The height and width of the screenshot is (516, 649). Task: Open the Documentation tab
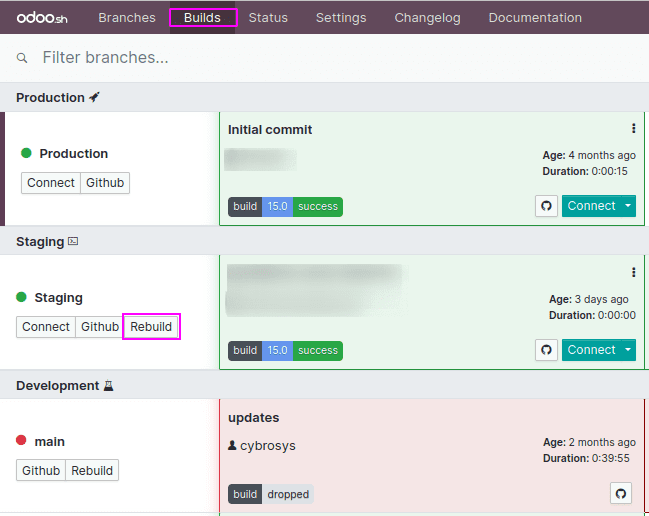pos(535,17)
